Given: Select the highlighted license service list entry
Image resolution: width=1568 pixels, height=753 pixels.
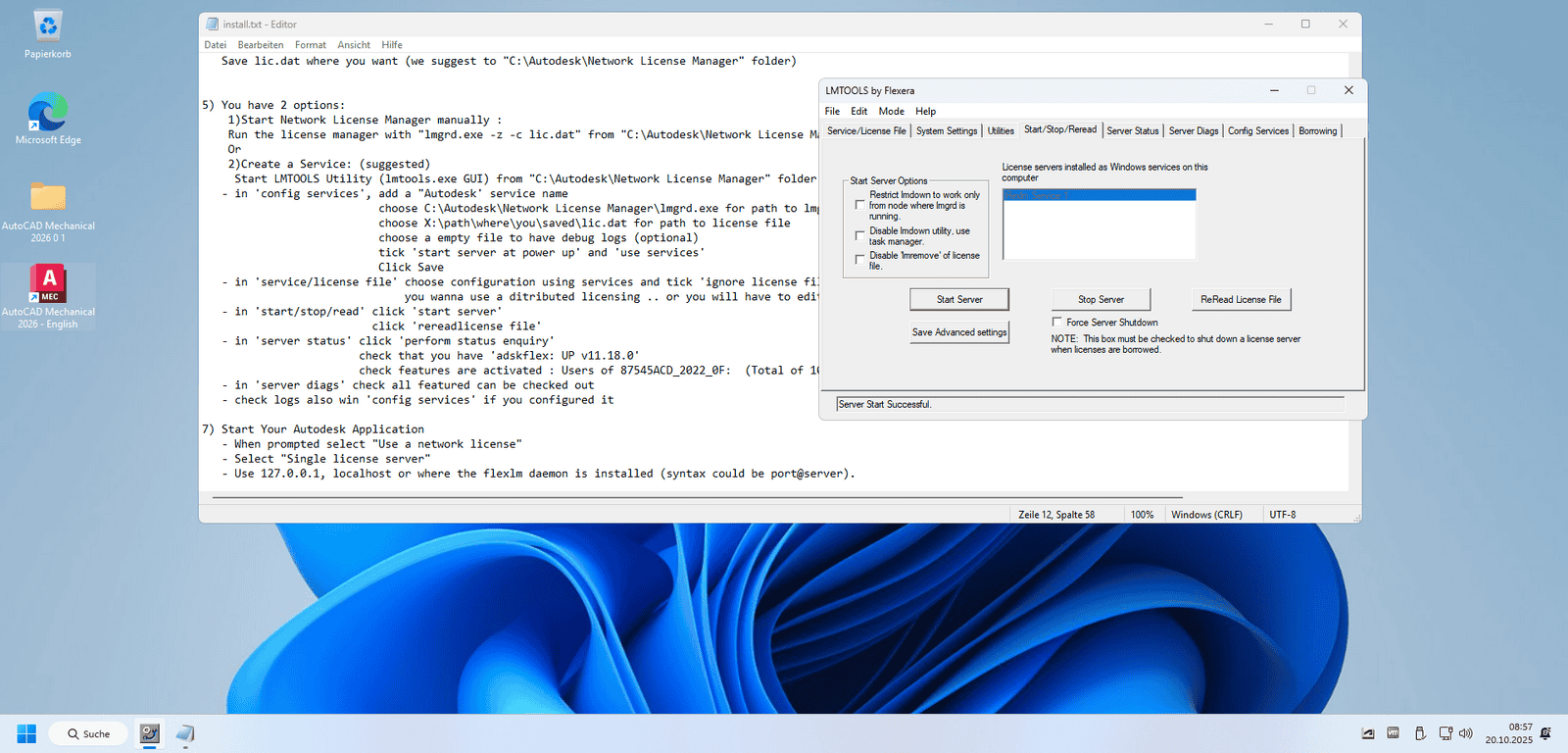Looking at the screenshot, I should (x=1099, y=195).
